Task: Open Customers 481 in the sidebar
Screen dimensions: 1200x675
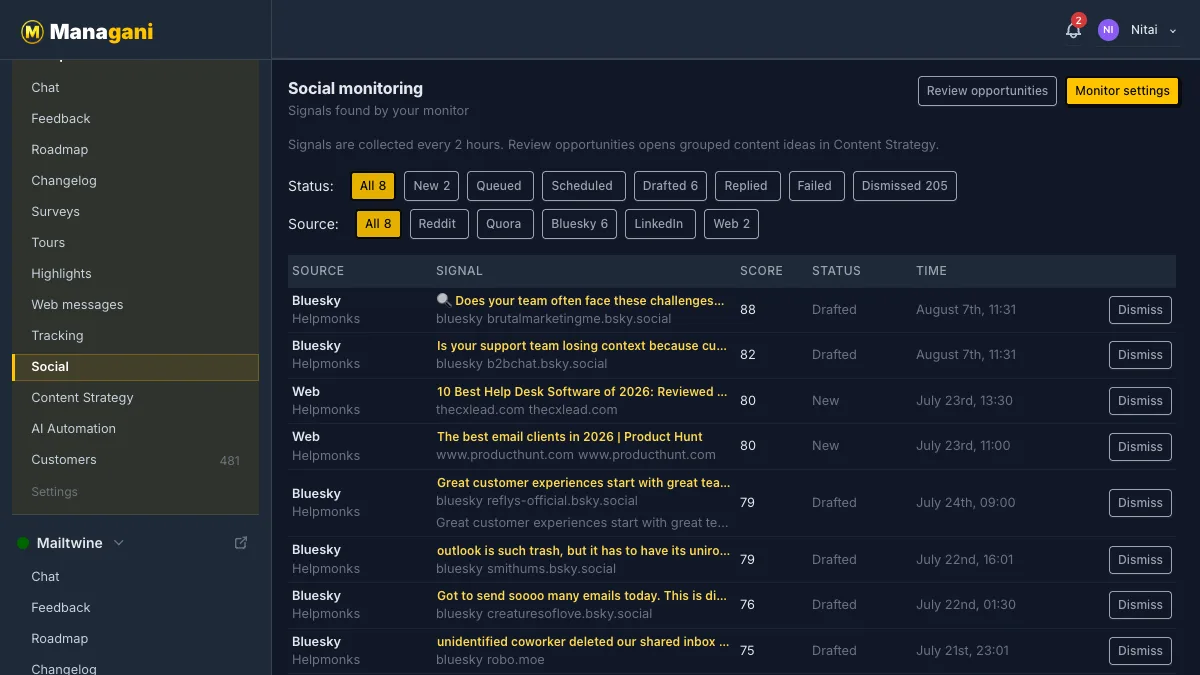Action: click(x=135, y=459)
